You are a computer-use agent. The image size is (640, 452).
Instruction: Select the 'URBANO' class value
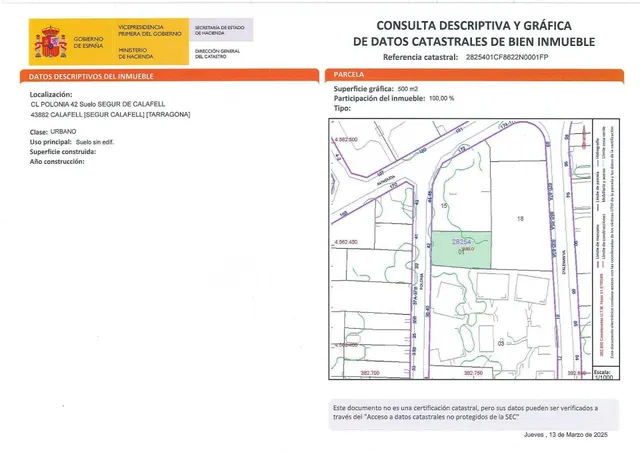[63, 131]
